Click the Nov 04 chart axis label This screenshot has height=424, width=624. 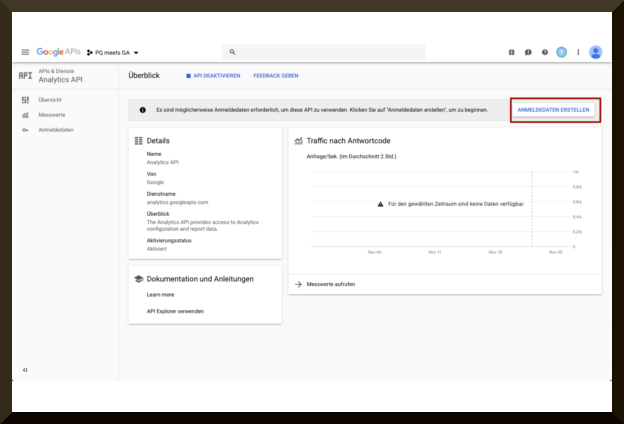pyautogui.click(x=374, y=252)
